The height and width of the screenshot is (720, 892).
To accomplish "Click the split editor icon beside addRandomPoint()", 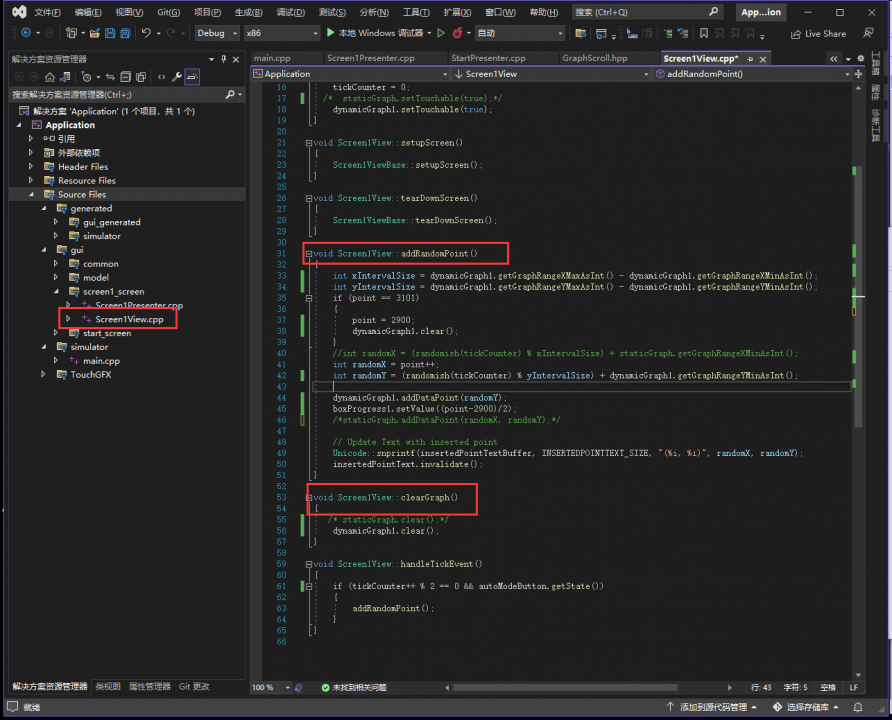I will [858, 74].
